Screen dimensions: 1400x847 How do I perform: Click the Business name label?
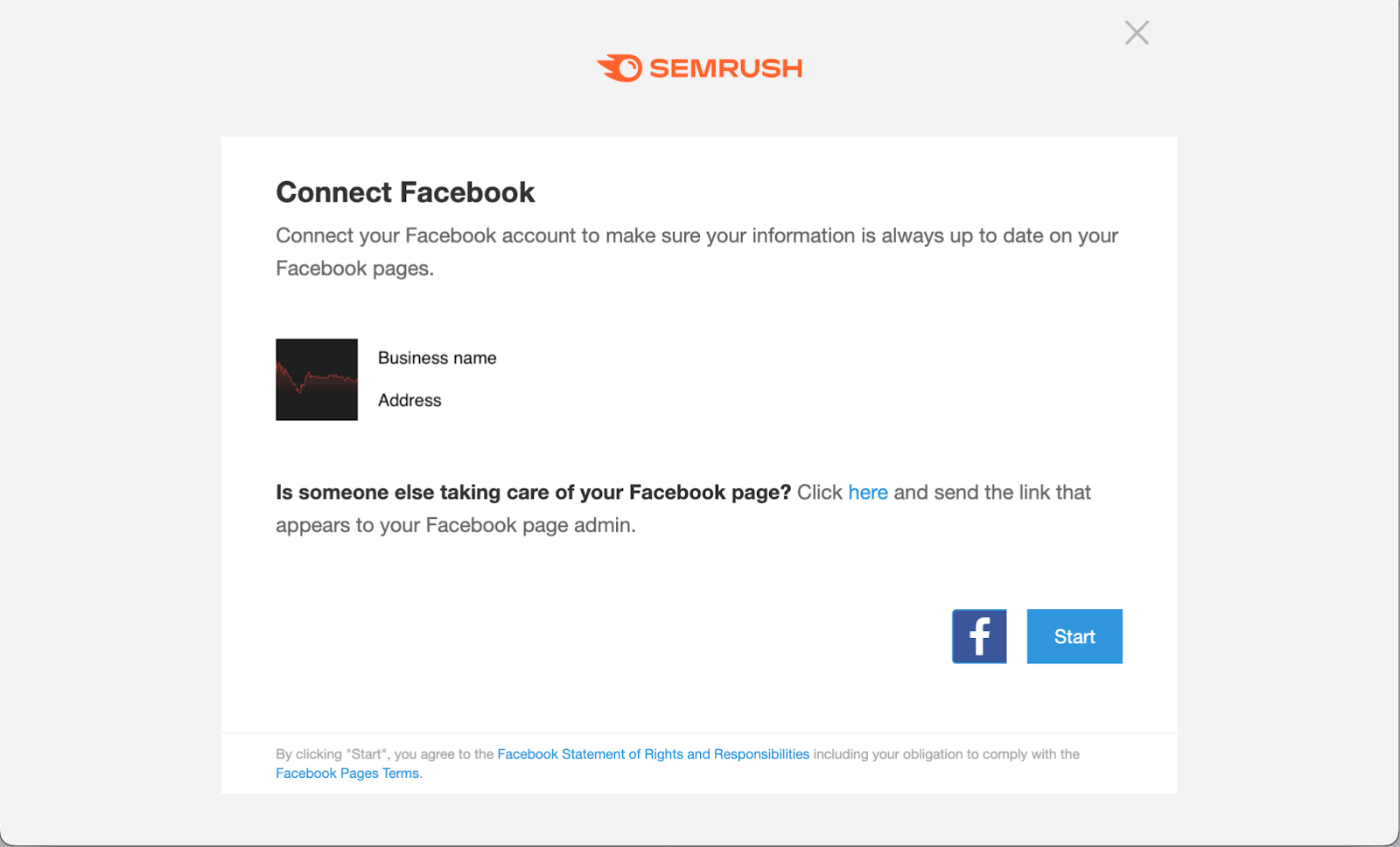pyautogui.click(x=437, y=357)
